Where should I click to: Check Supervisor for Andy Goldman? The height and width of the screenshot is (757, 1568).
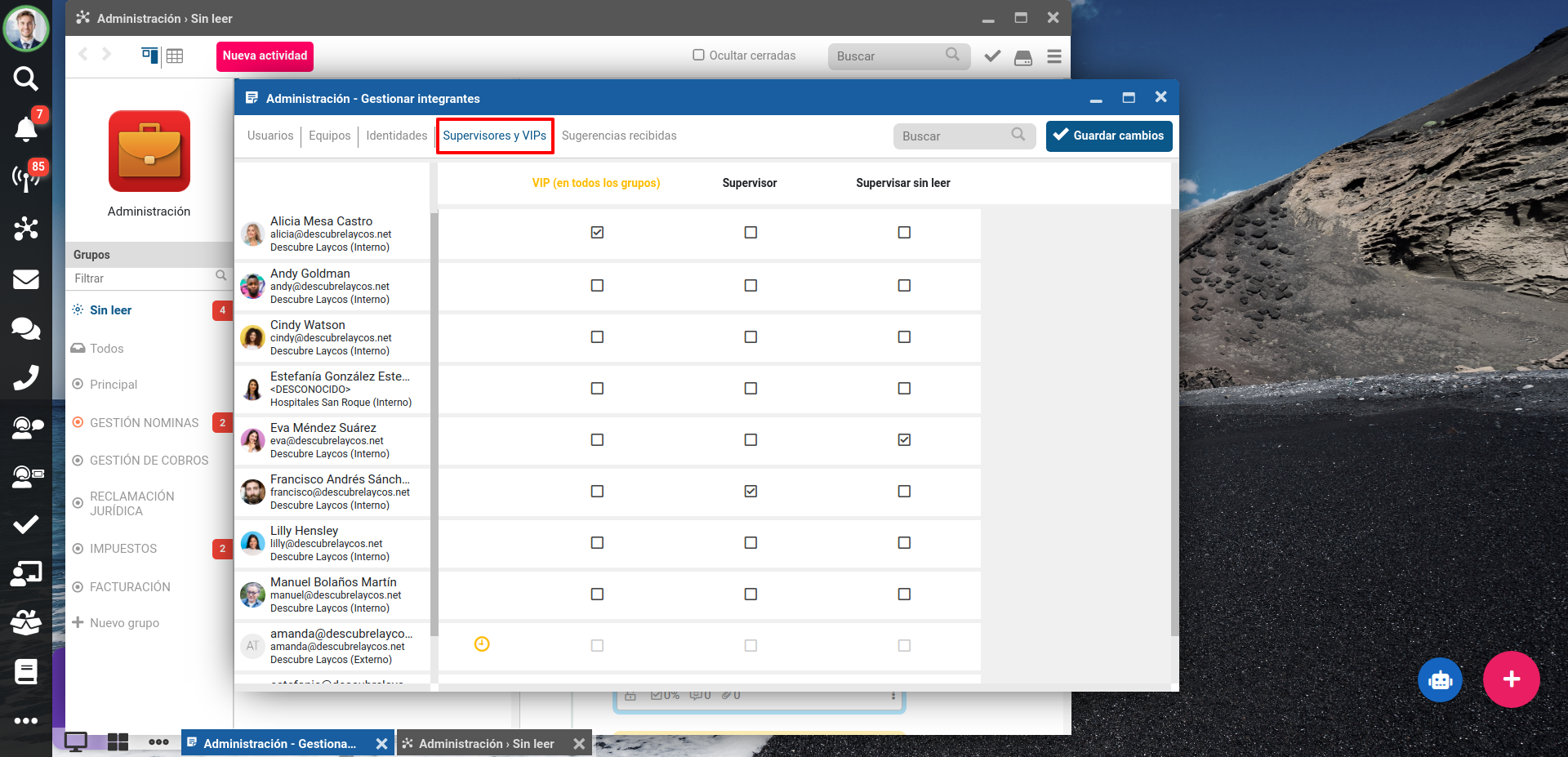(x=751, y=286)
